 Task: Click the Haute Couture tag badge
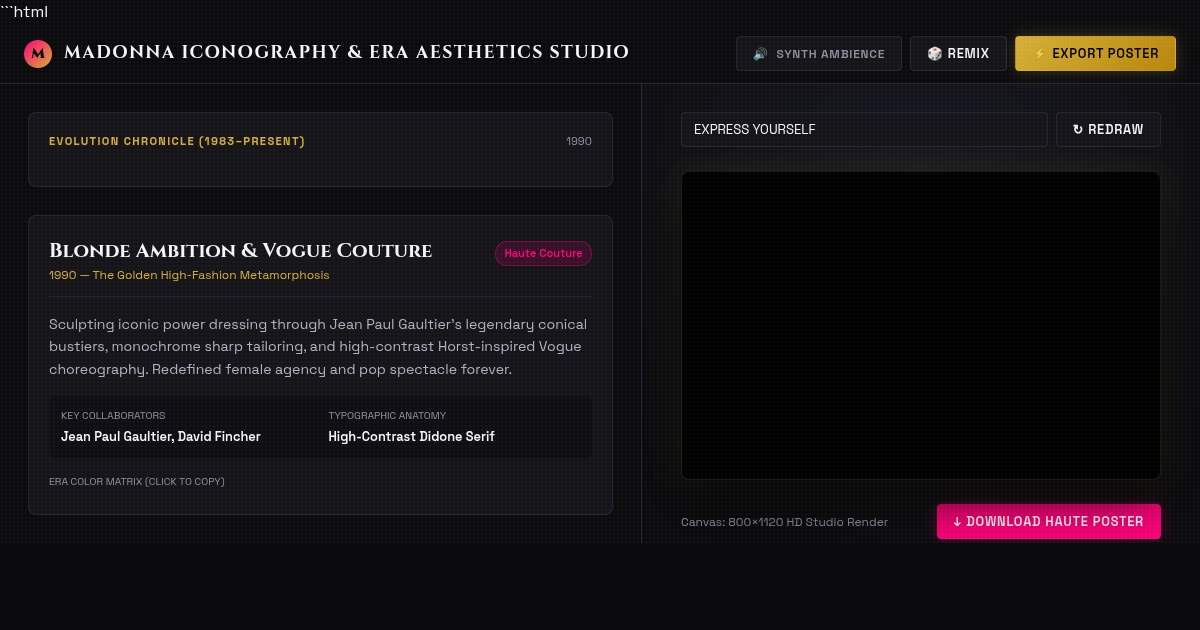pyautogui.click(x=543, y=254)
